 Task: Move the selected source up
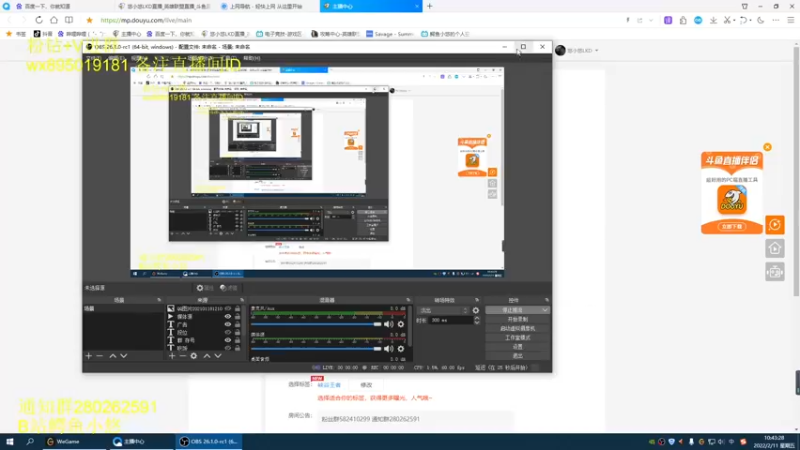pyautogui.click(x=207, y=356)
